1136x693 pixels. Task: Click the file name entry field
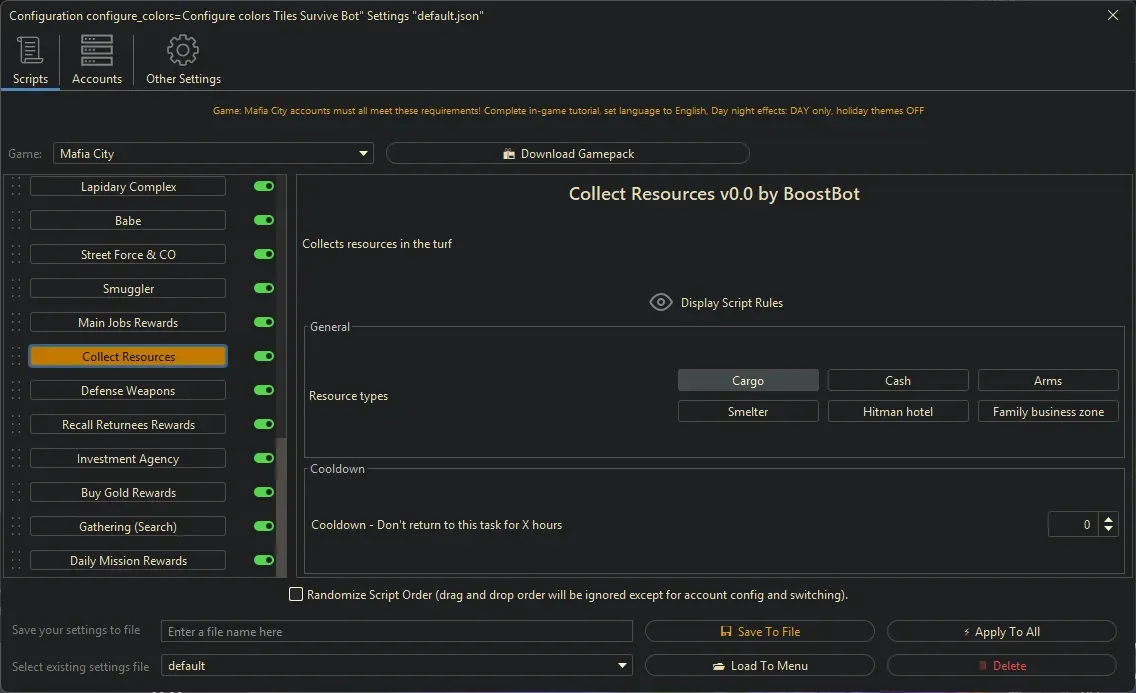(x=398, y=631)
